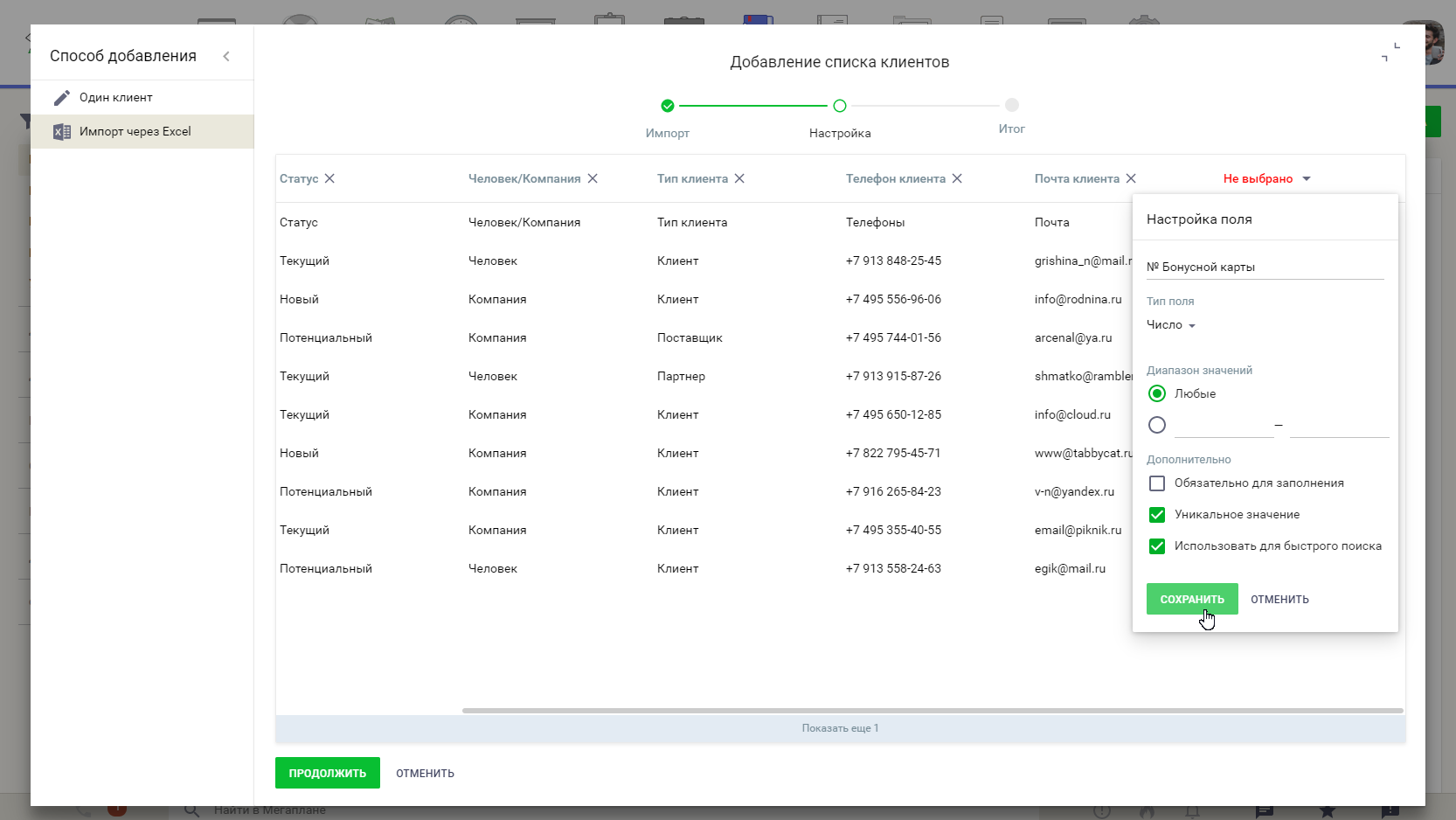The image size is (1456, 820).
Task: Click the Партнер cell
Action: pyautogui.click(x=681, y=376)
